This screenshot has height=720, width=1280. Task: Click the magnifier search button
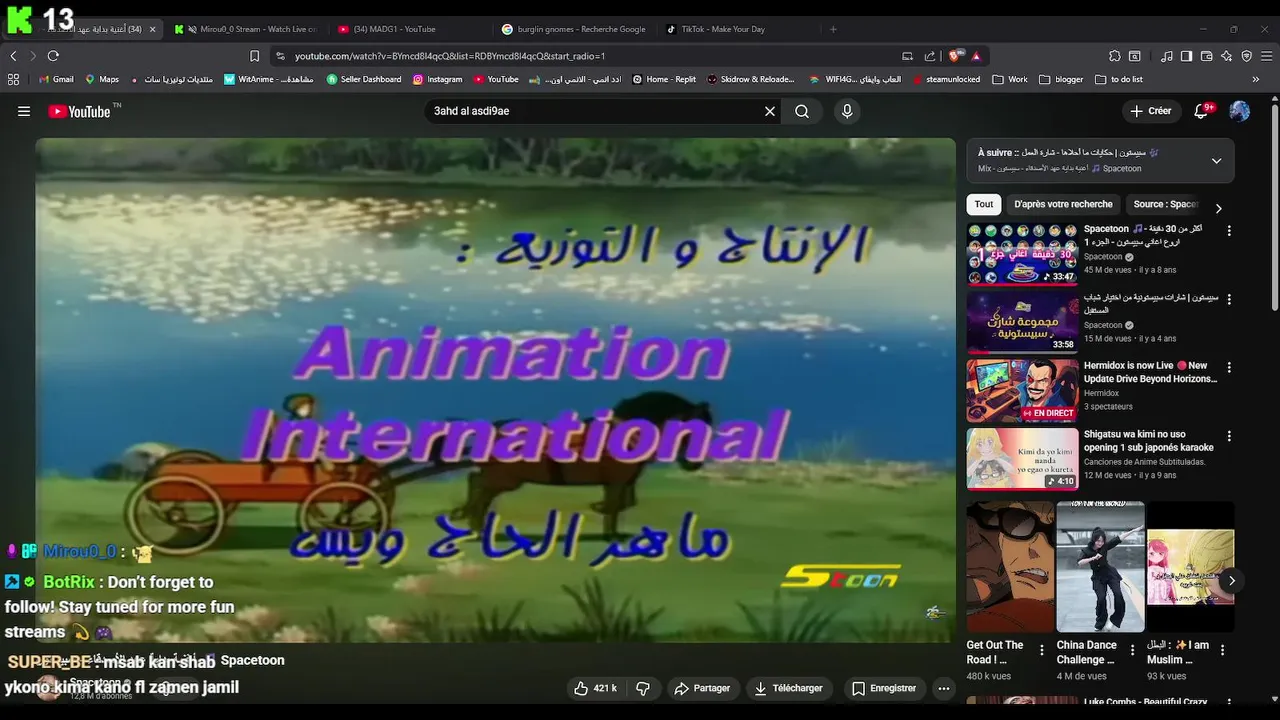802,111
